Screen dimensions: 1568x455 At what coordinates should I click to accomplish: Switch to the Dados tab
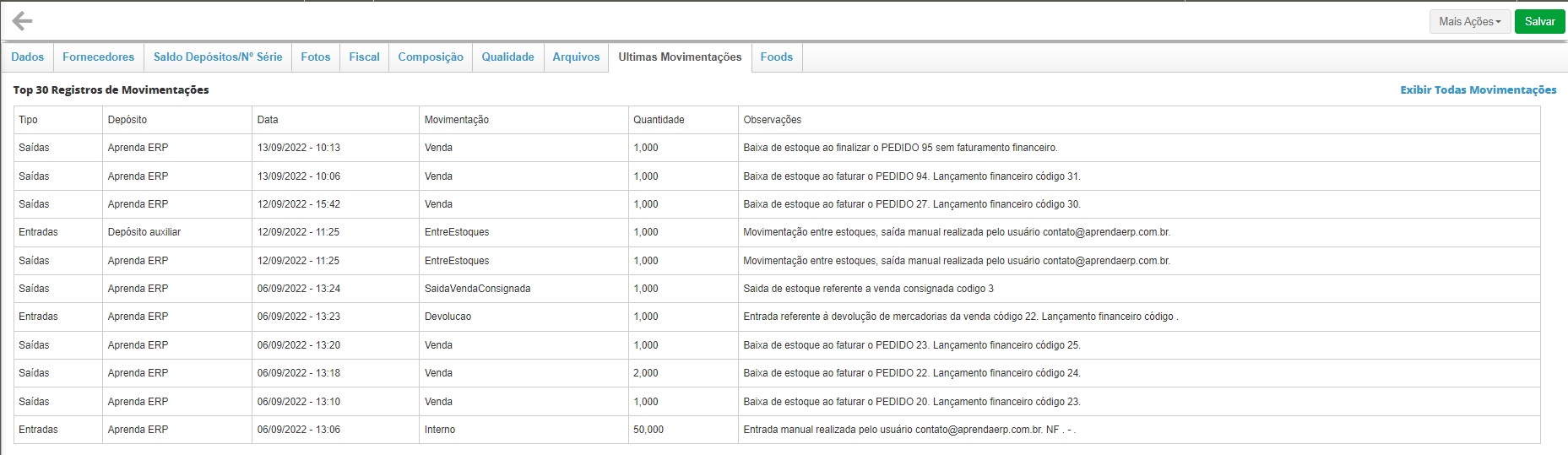tap(28, 57)
